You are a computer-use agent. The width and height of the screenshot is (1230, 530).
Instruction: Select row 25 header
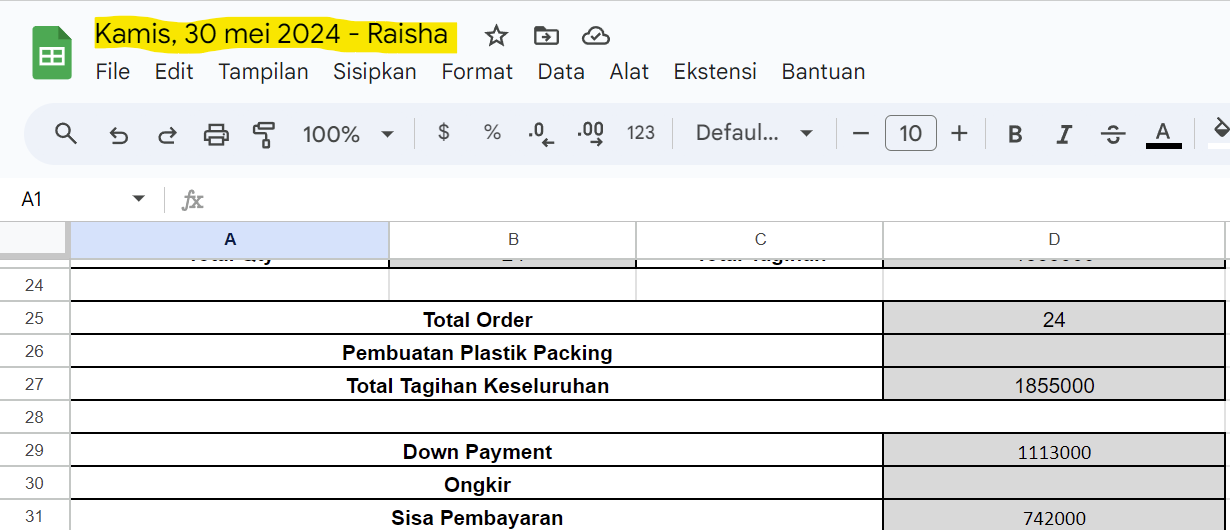point(34,319)
